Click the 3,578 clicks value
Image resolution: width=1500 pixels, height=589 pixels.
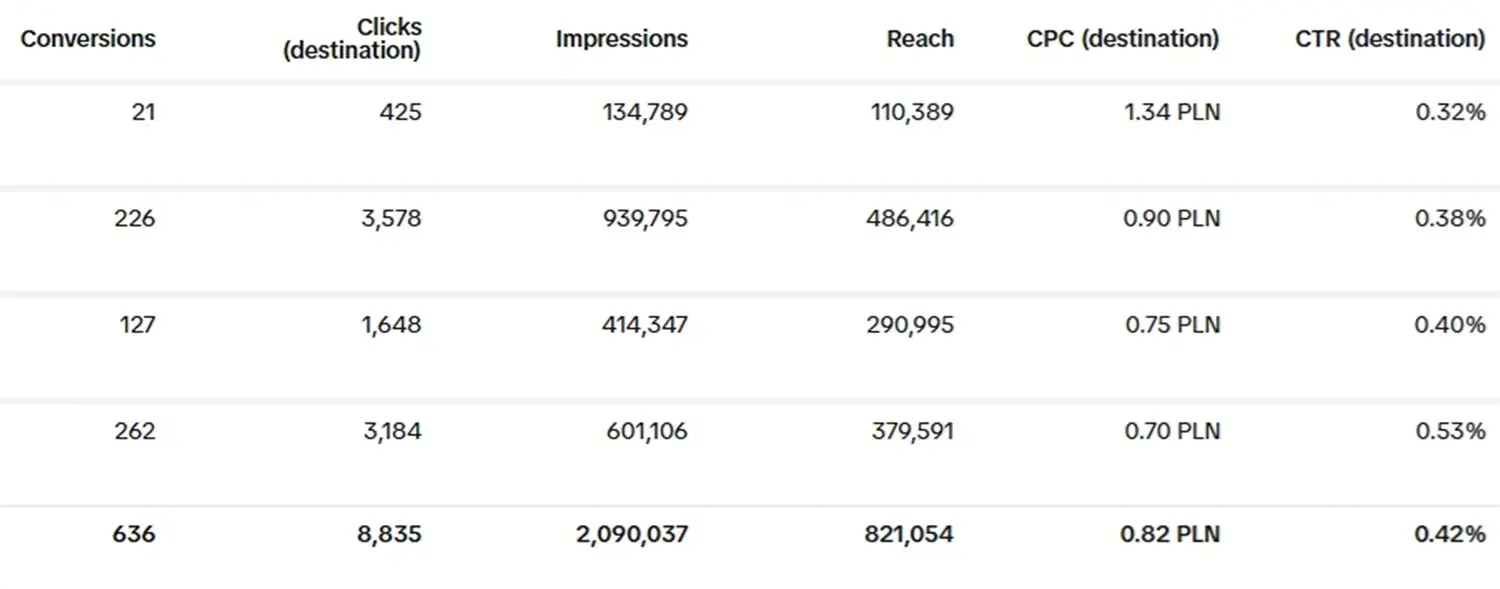(393, 218)
